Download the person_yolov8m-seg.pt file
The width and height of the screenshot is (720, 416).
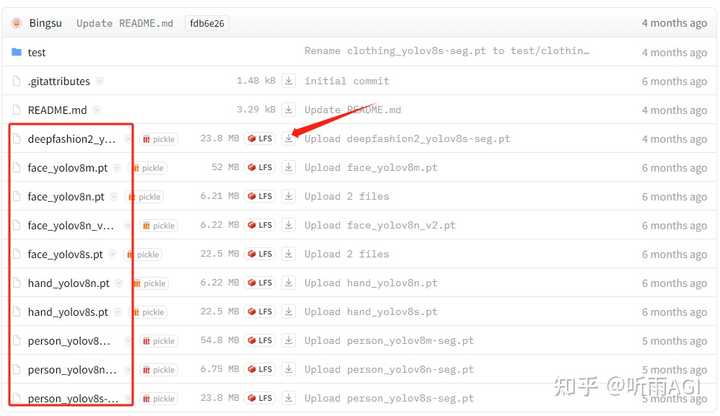tap(288, 340)
